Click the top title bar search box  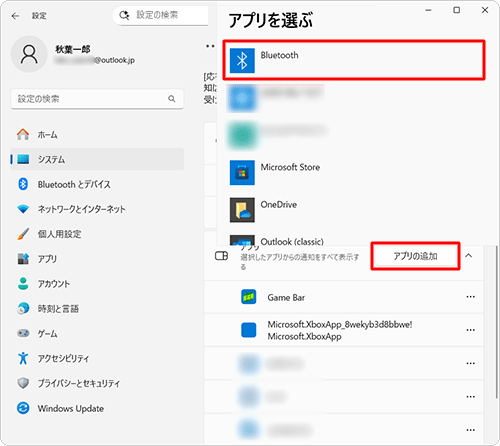point(161,15)
